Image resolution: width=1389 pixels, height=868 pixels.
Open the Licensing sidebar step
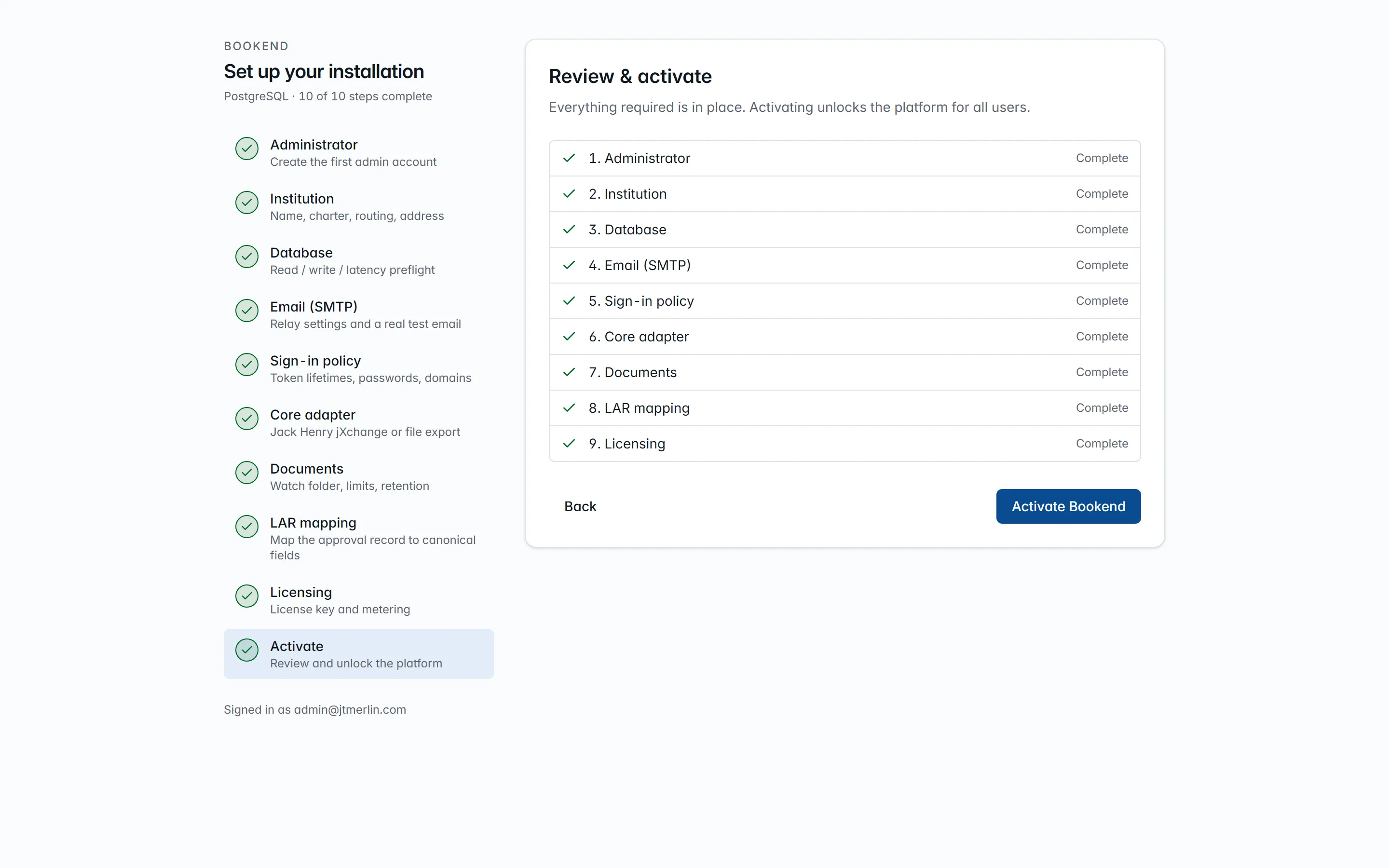point(359,600)
